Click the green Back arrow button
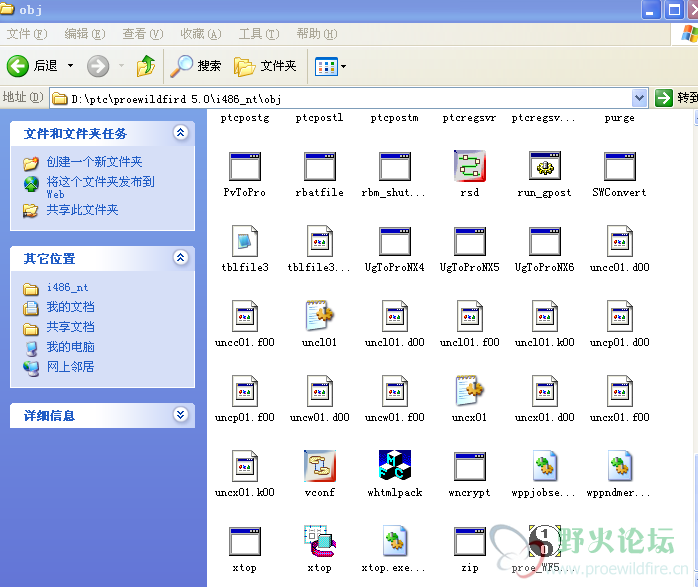This screenshot has height=587, width=698. [18, 66]
